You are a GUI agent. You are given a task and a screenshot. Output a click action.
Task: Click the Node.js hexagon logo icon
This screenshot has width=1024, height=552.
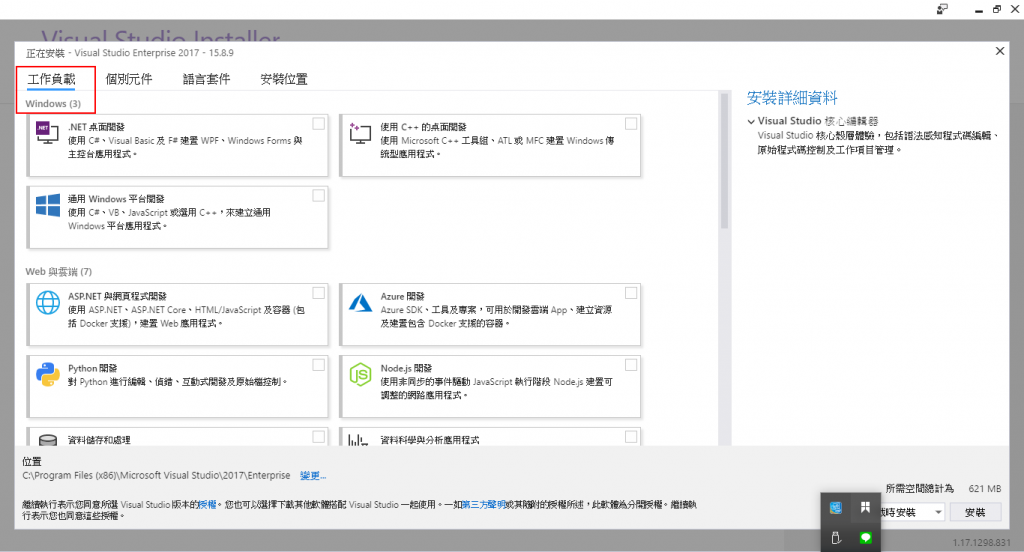[360, 374]
